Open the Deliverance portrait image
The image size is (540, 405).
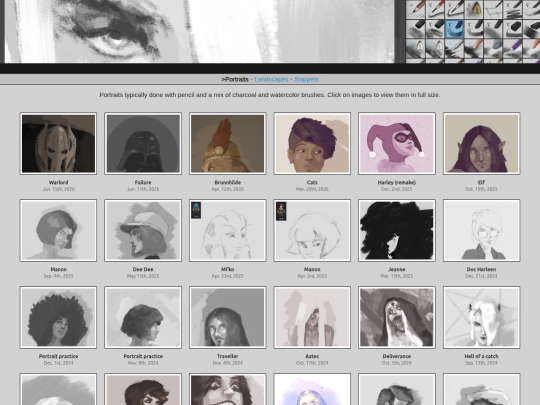pyautogui.click(x=397, y=317)
